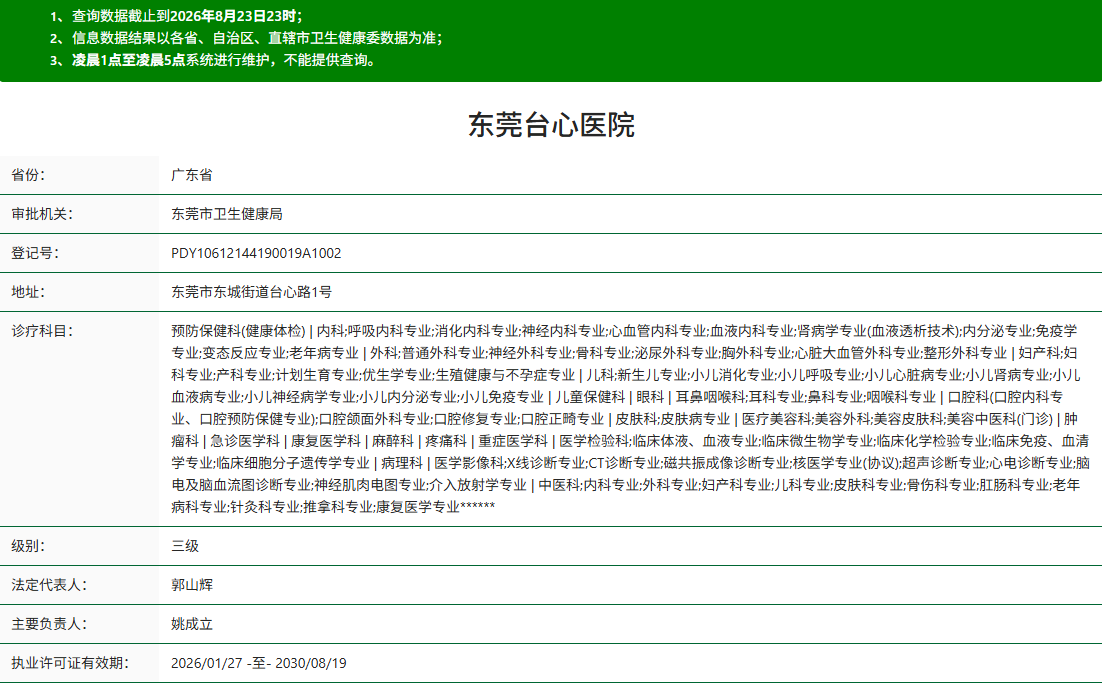1102x687 pixels.
Task: Click the hospital title 东莞台心医院
Action: [x=551, y=125]
